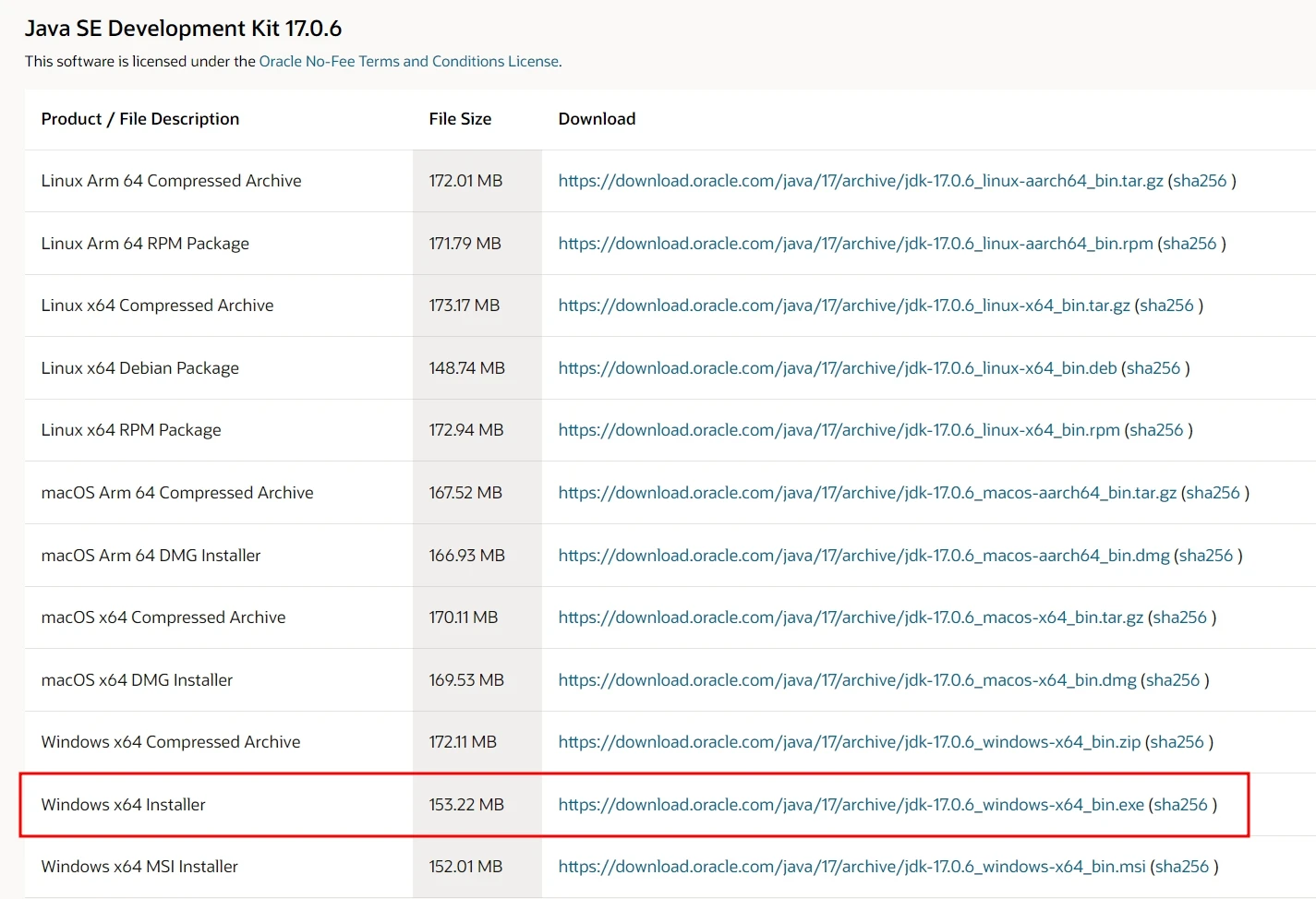The image size is (1316, 899).
Task: Open sha256 for macOS x64 dmg
Action: coord(1173,680)
